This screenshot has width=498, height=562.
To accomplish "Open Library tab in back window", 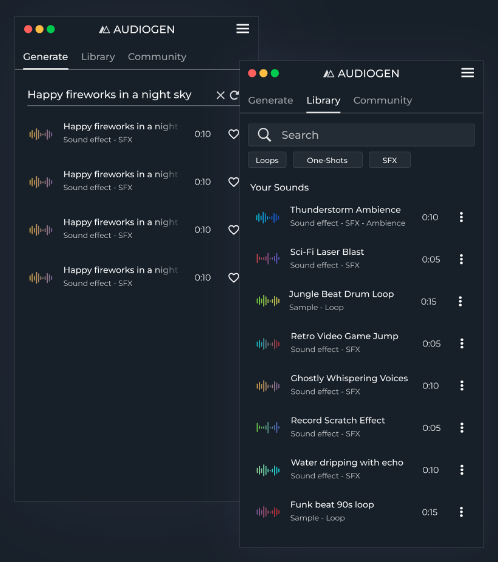I will click(x=98, y=57).
